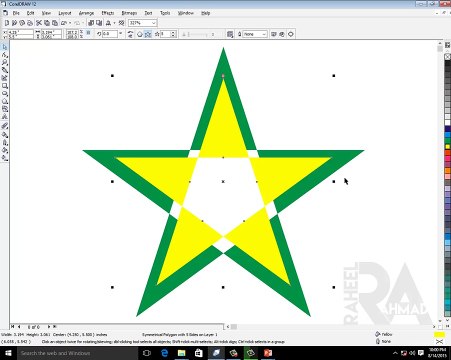
Task: Open the Help menu
Action: 205,13
